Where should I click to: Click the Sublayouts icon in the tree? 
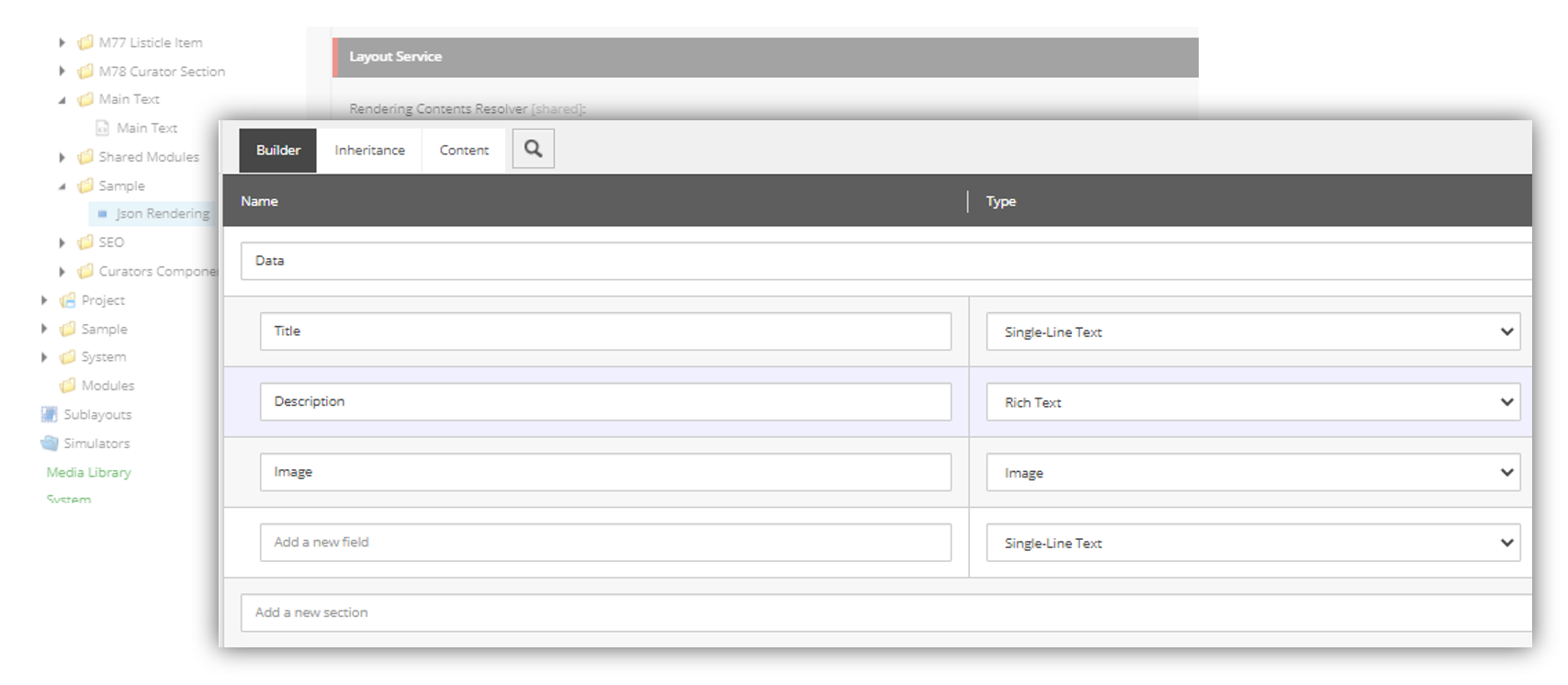coord(50,414)
